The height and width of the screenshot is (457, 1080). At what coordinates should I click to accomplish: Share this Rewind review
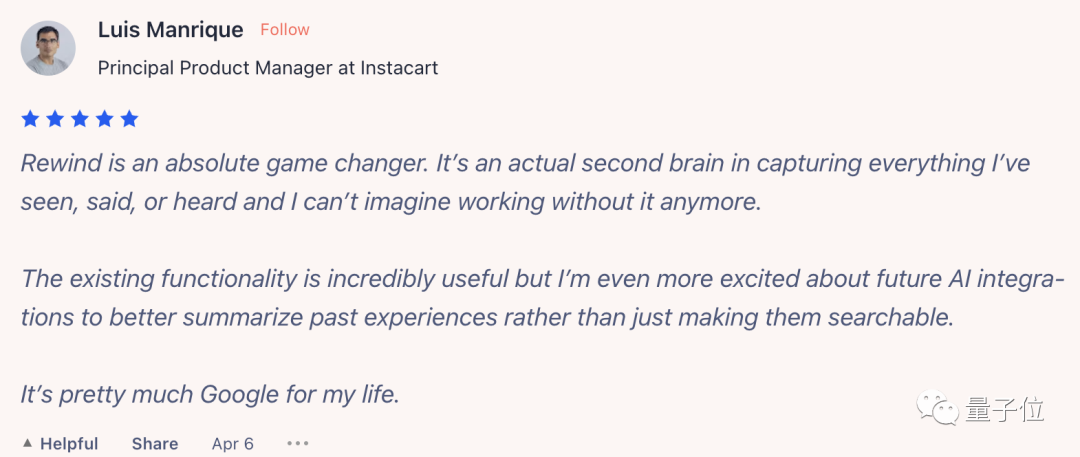154,443
